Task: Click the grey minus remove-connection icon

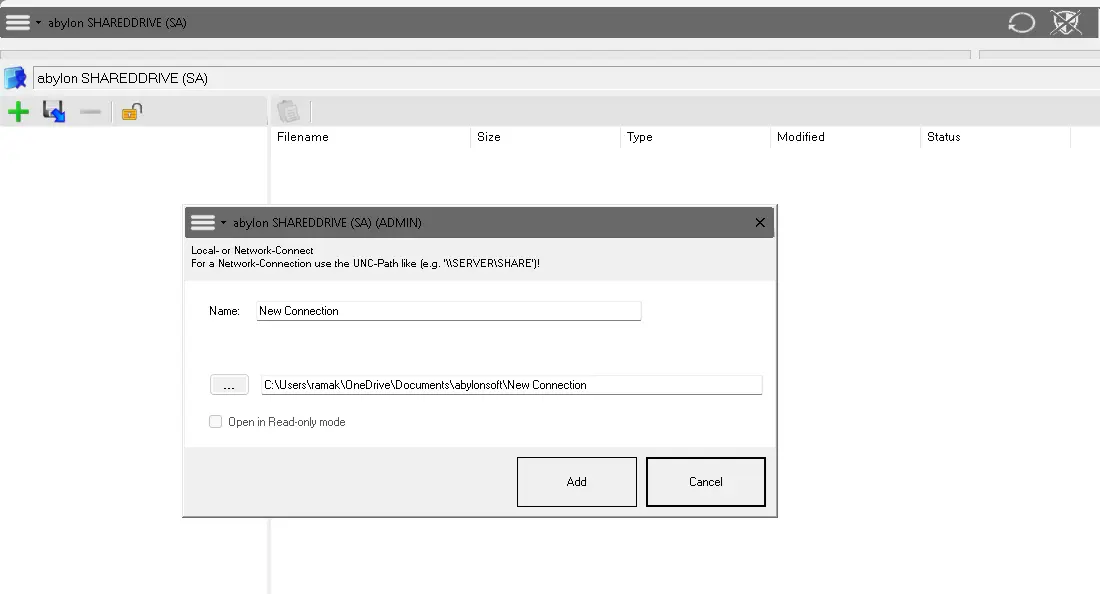Action: click(90, 112)
